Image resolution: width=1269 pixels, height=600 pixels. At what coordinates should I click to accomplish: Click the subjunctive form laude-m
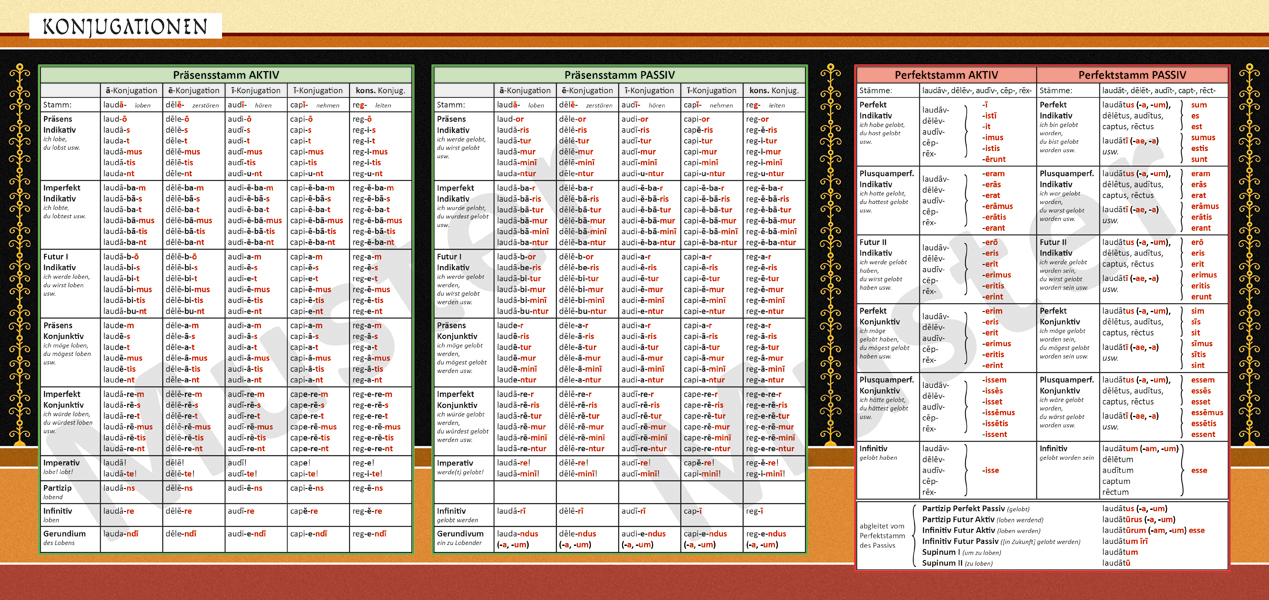coord(118,326)
